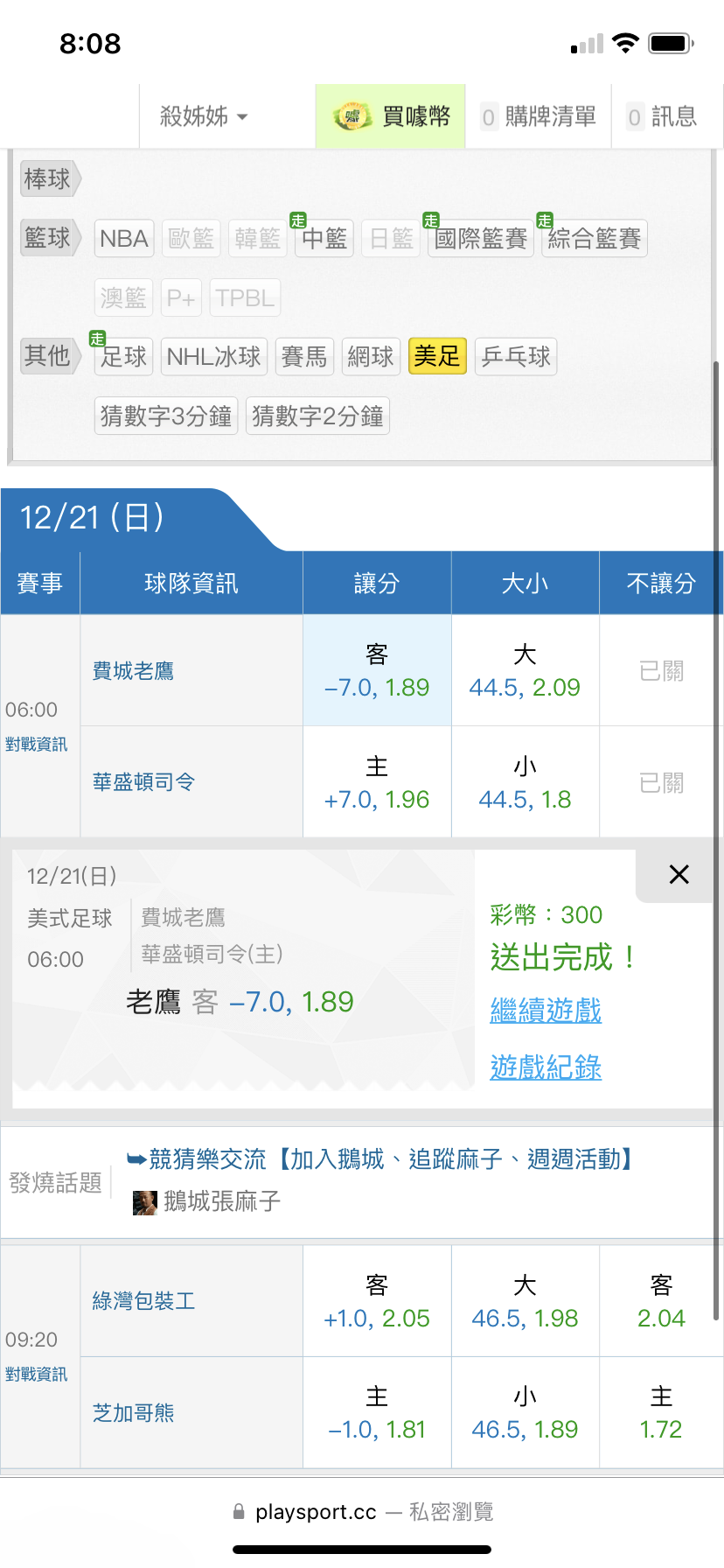Tap the lock icon beside playsport.cc
The width and height of the screenshot is (724, 1568).
coord(239,1511)
